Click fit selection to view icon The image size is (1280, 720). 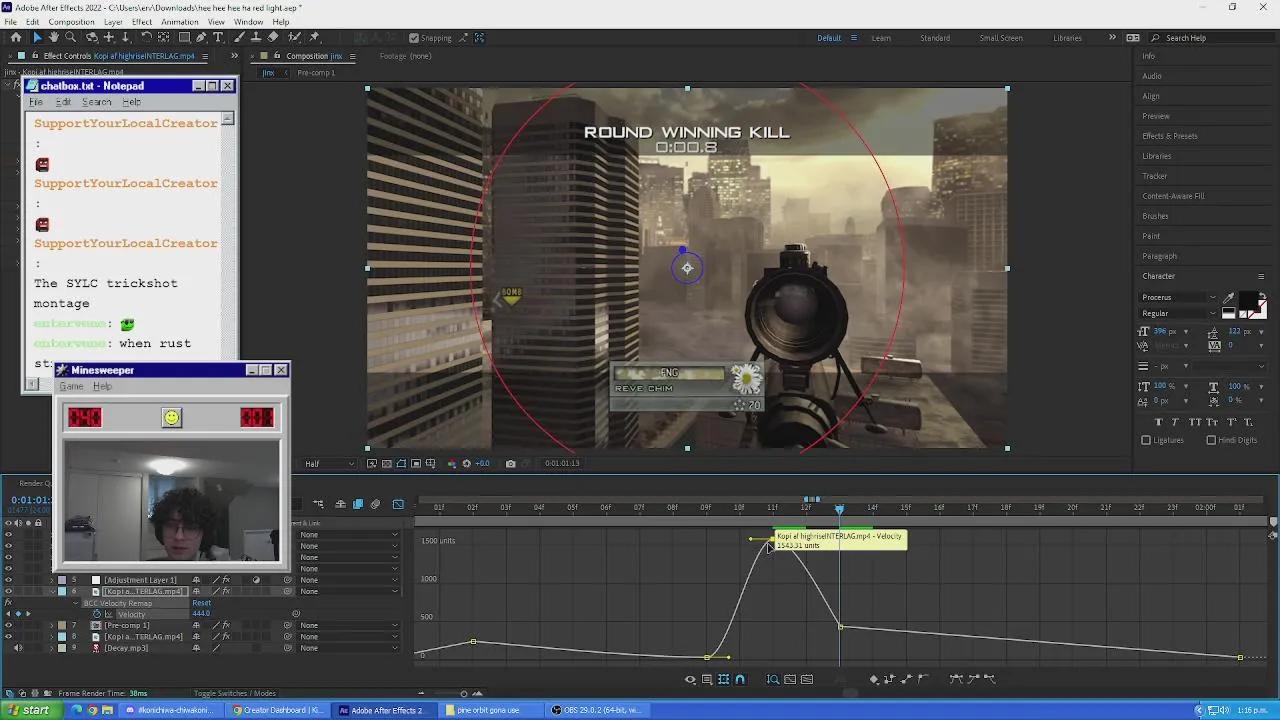coord(790,679)
